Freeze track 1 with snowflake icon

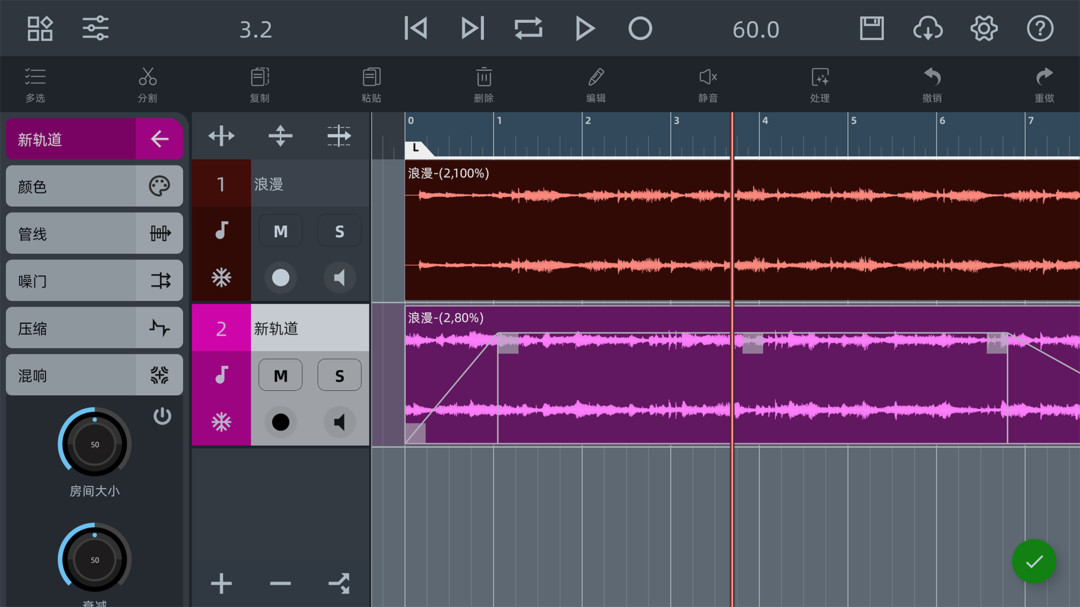click(221, 278)
